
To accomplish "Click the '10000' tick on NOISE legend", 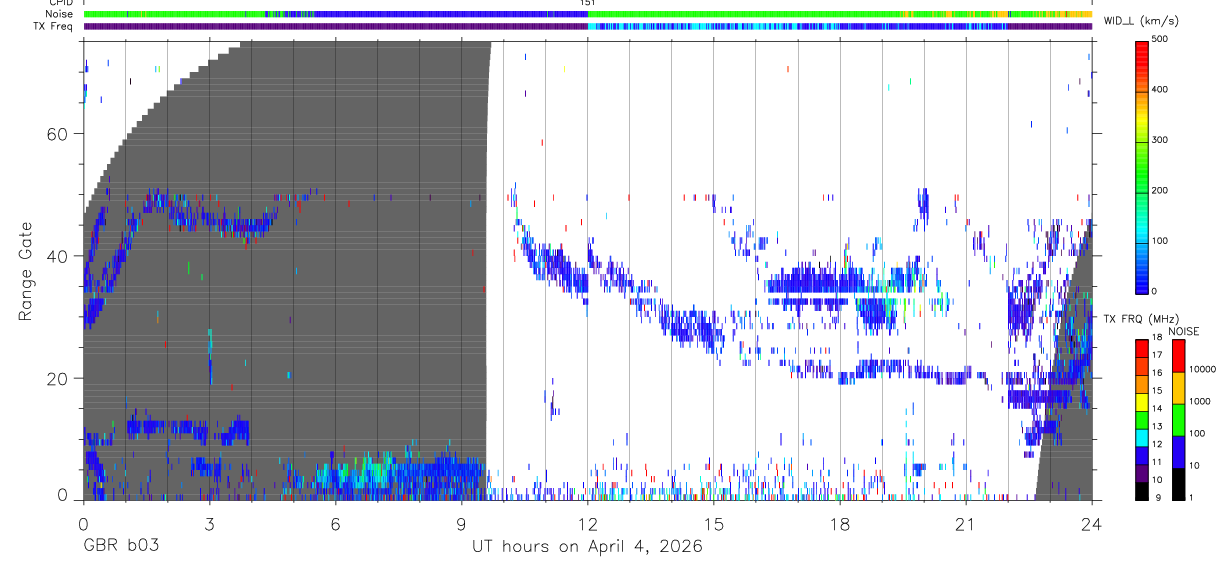I will (1203, 370).
